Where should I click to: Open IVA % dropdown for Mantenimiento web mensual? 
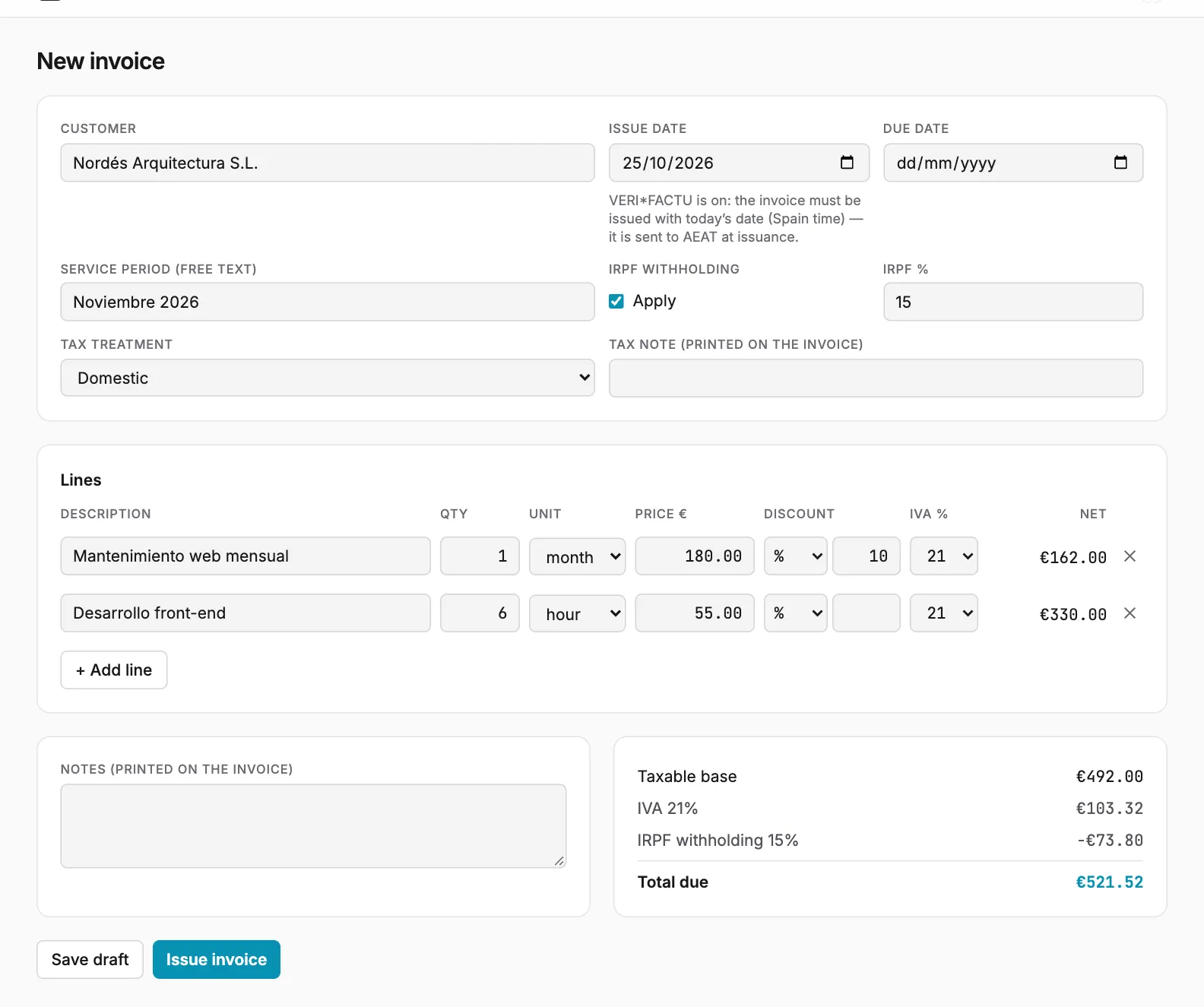click(x=943, y=556)
